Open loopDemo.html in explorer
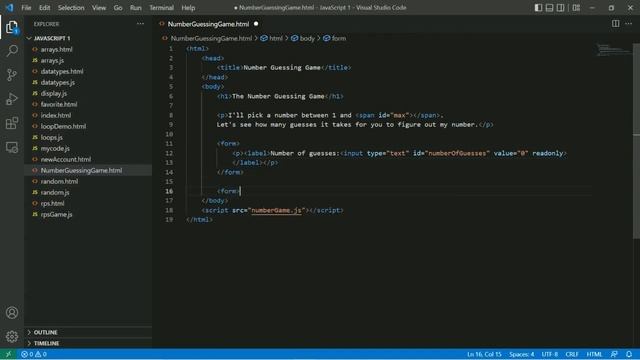640x360 pixels. [63, 127]
